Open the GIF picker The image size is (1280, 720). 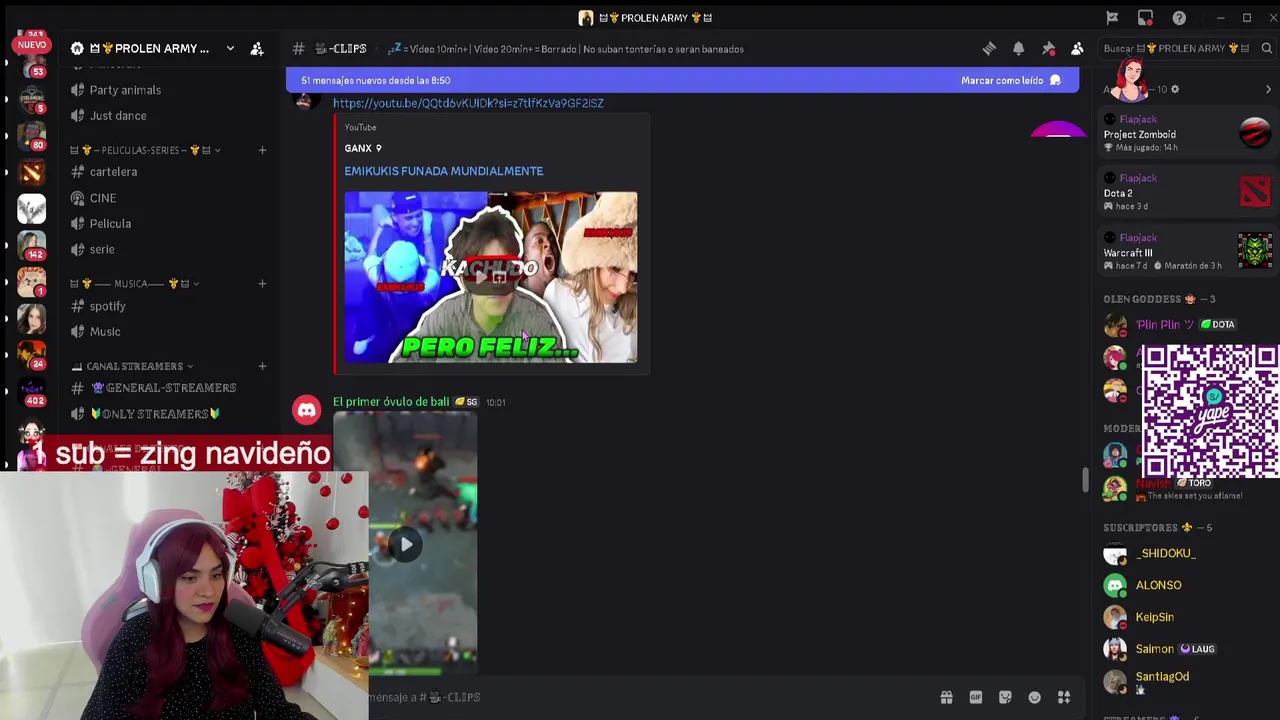tap(975, 697)
